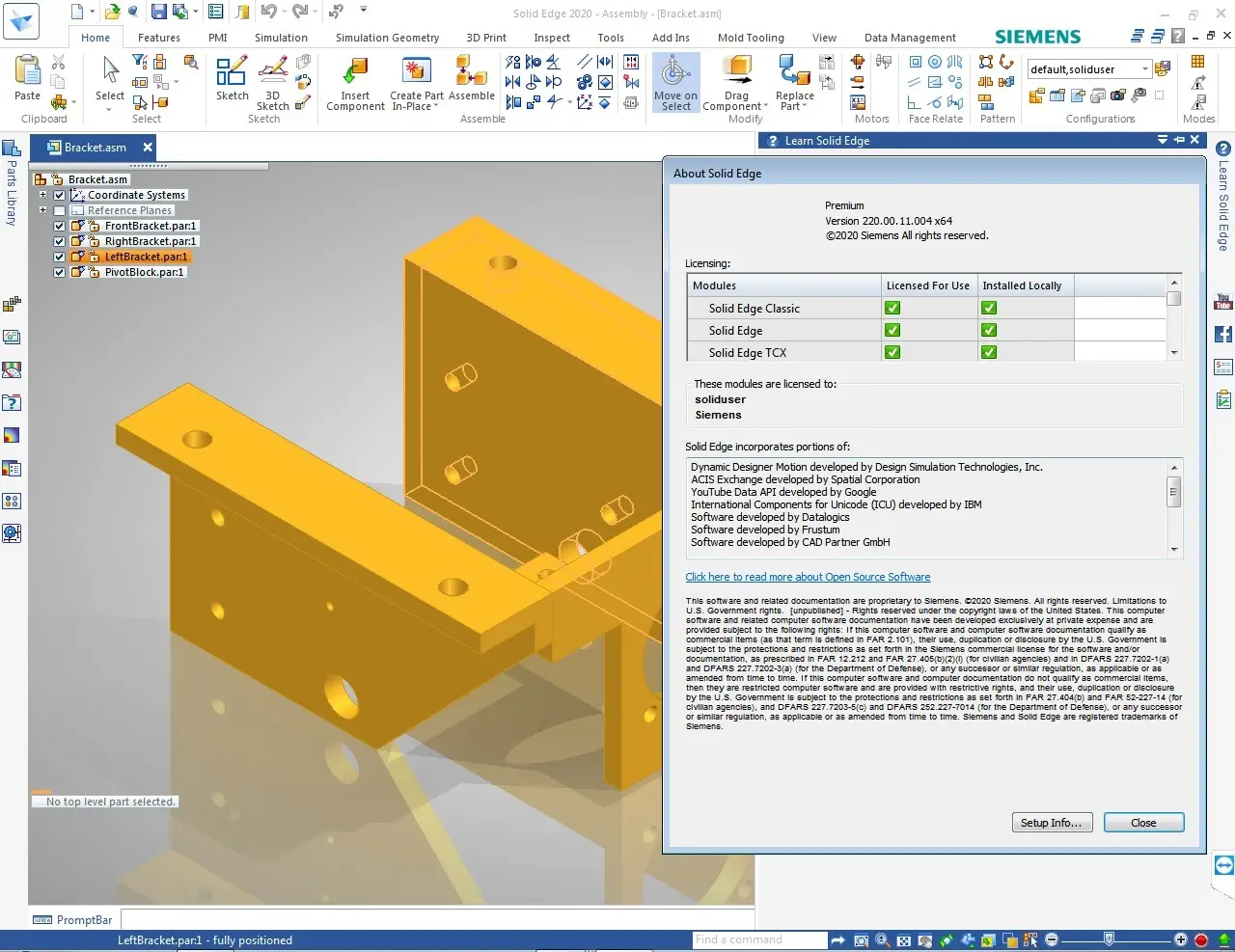Image resolution: width=1235 pixels, height=952 pixels.
Task: Click the camera snapshot icon in Configurations
Action: pyautogui.click(x=1118, y=95)
